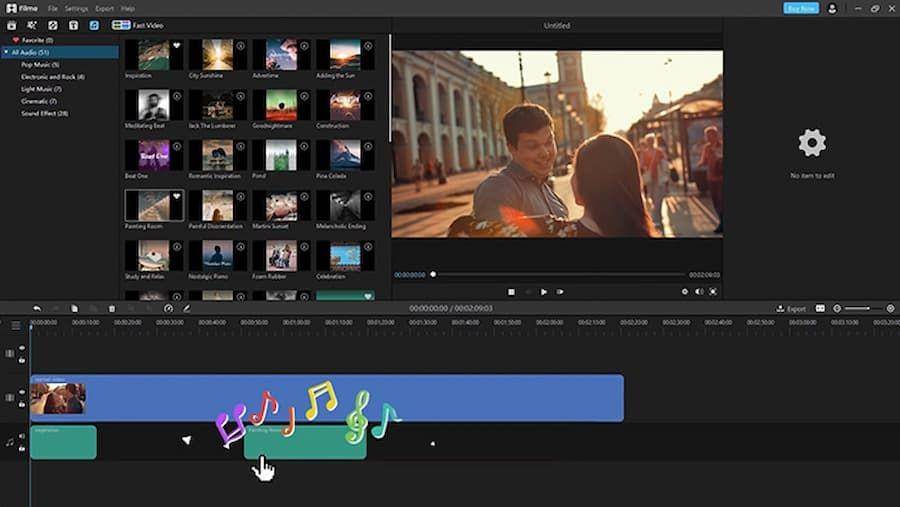Enter fullscreen preview mode
This screenshot has height=507, width=900.
(713, 292)
